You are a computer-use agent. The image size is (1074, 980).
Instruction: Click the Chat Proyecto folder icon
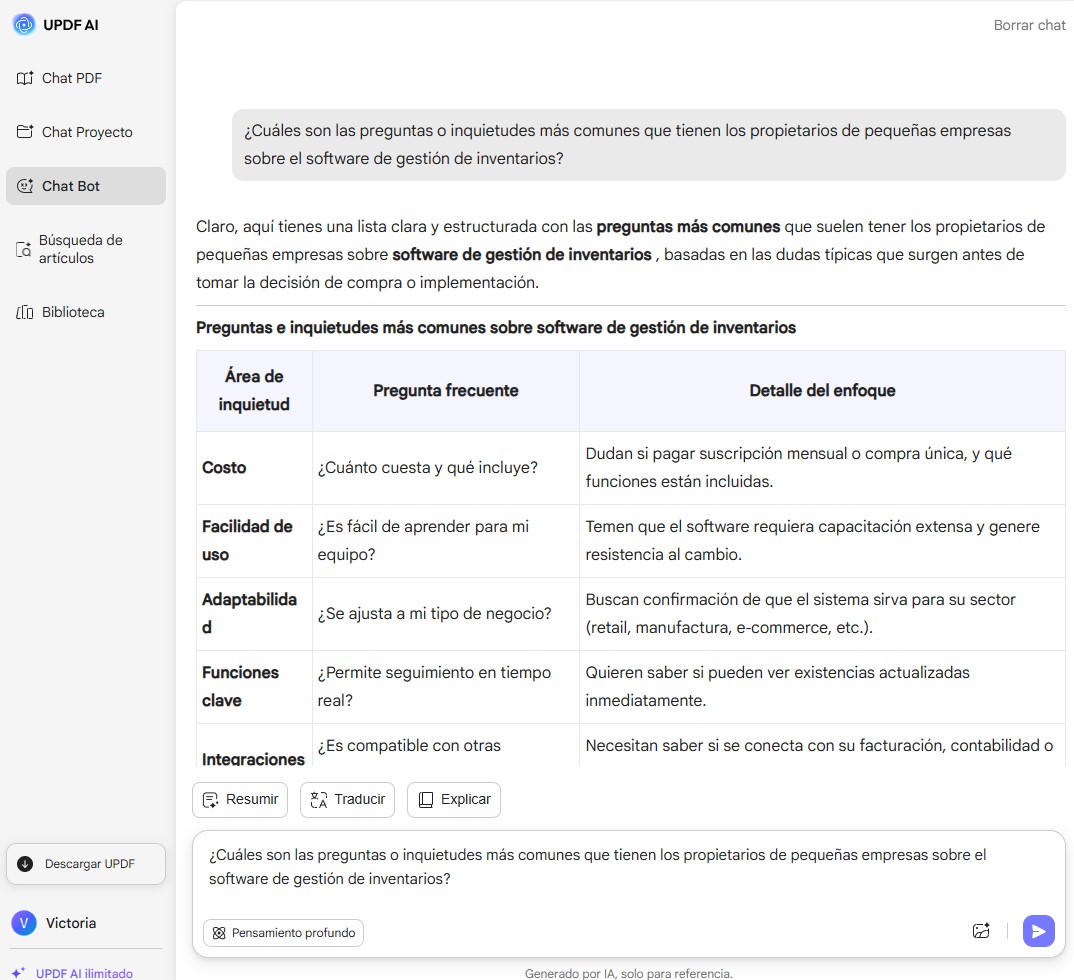[25, 131]
